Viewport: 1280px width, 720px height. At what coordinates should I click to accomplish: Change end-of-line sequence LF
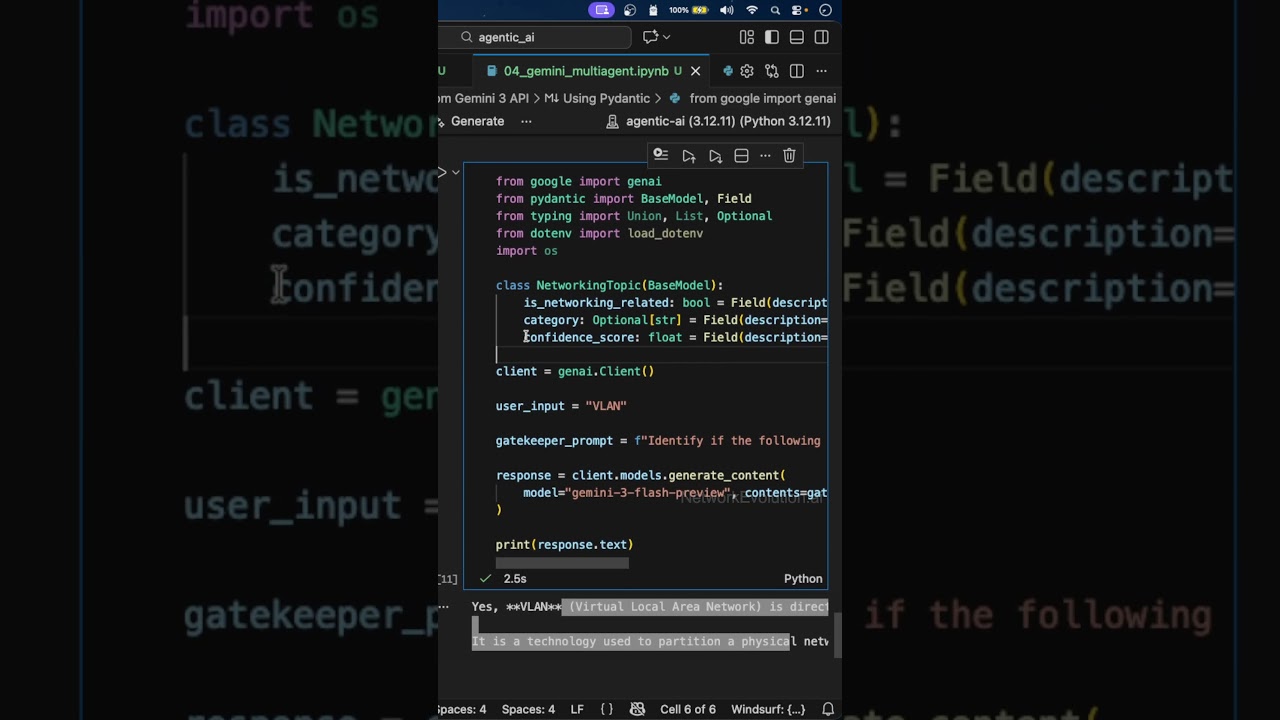pyautogui.click(x=577, y=709)
